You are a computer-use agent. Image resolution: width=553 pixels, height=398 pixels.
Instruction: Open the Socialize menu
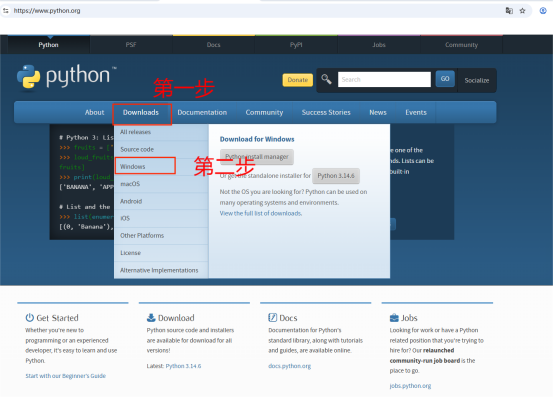(476, 80)
